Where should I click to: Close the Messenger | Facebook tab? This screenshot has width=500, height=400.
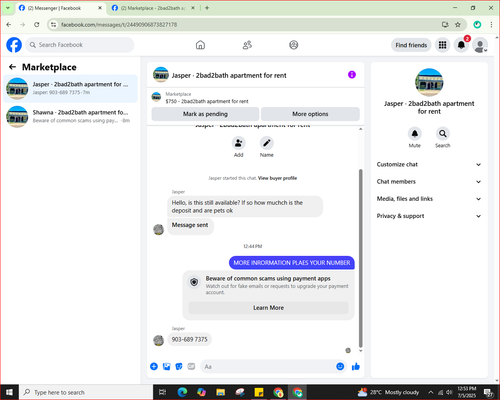click(100, 8)
